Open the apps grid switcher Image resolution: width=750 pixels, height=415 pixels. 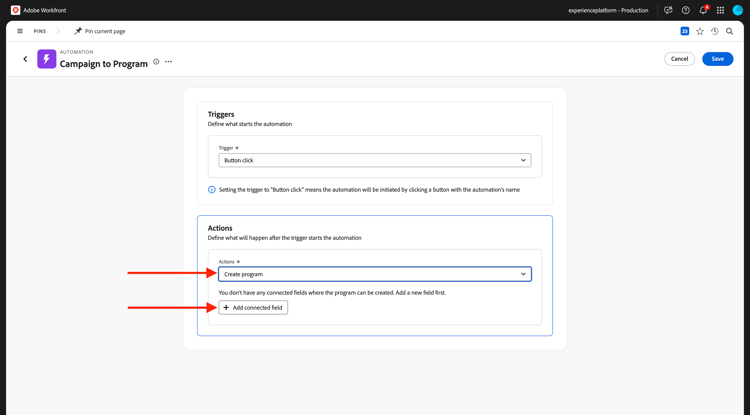pos(720,10)
